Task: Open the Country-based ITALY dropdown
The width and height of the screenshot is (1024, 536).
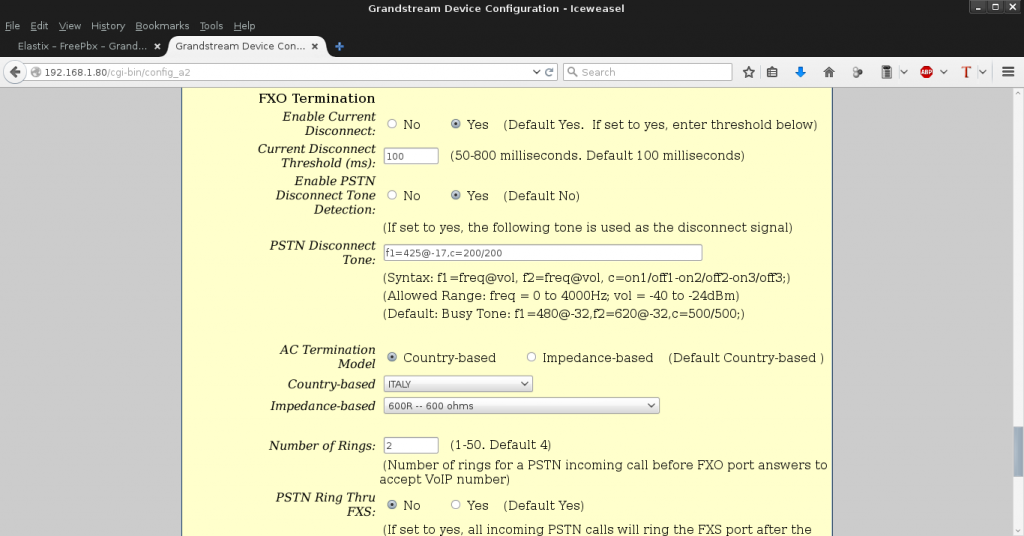Action: click(458, 384)
